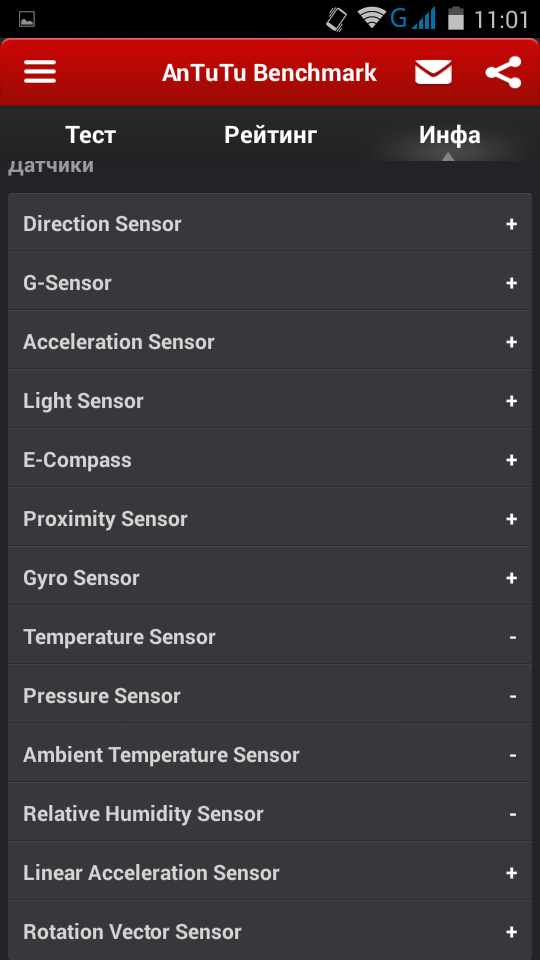The image size is (540, 960).
Task: Select the Инфа tab
Action: click(x=449, y=135)
